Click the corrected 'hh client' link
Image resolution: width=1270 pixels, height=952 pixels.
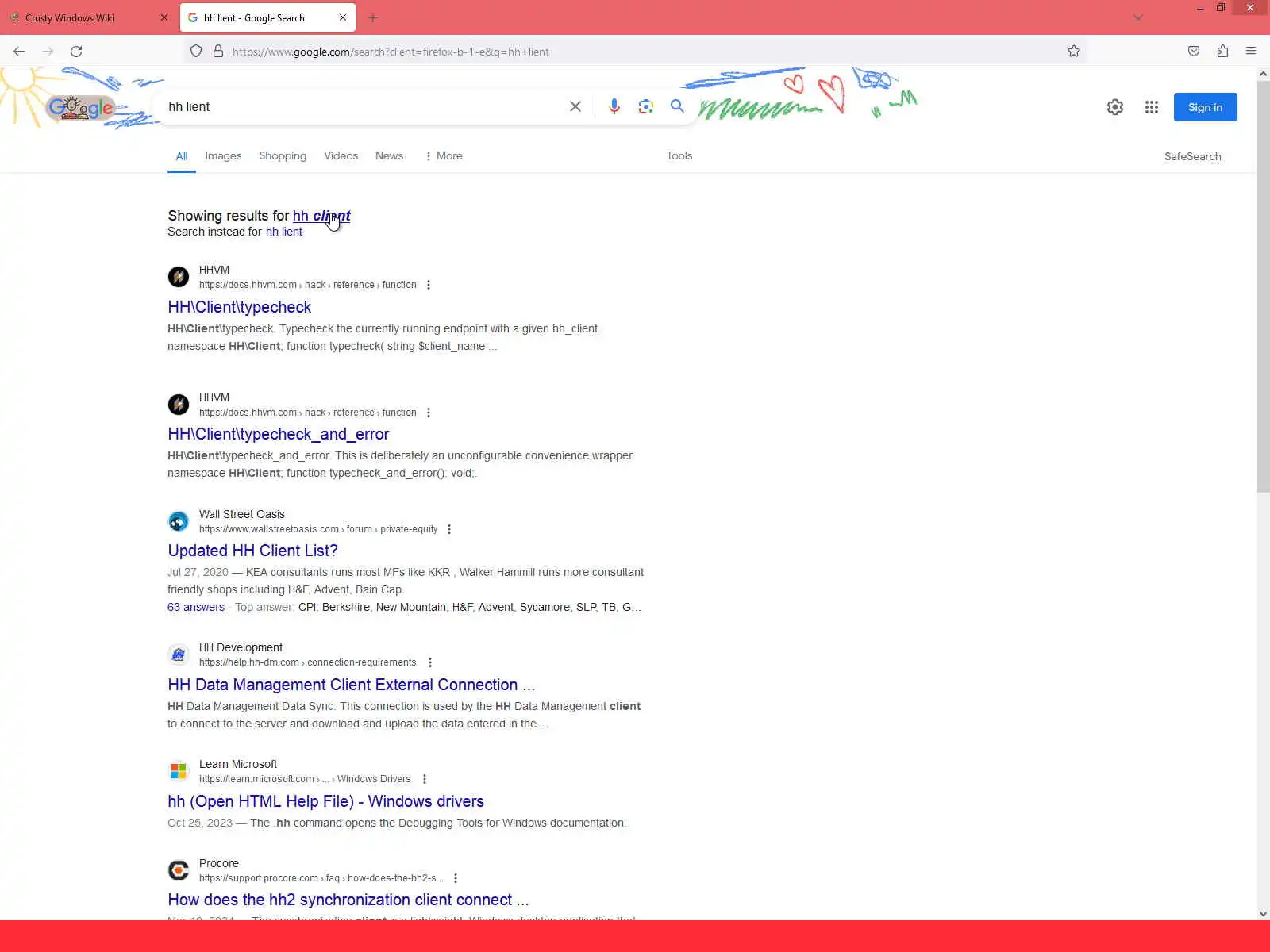(x=321, y=216)
